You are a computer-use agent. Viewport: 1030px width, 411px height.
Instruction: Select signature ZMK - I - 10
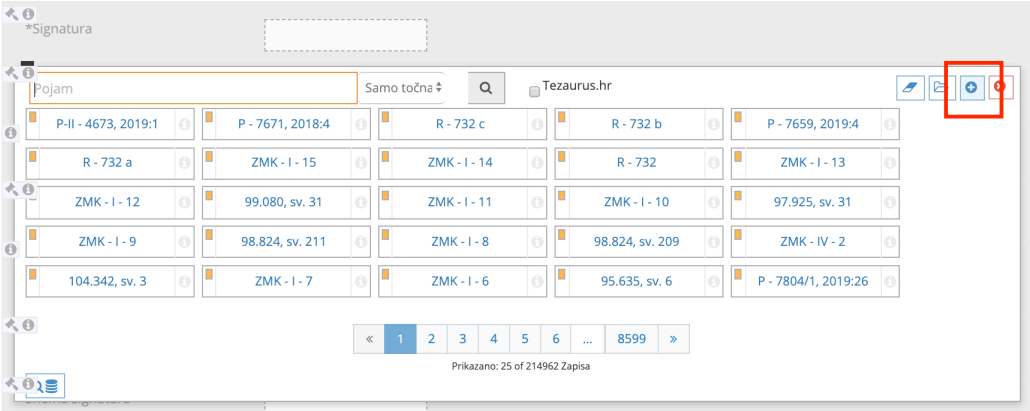pos(637,202)
